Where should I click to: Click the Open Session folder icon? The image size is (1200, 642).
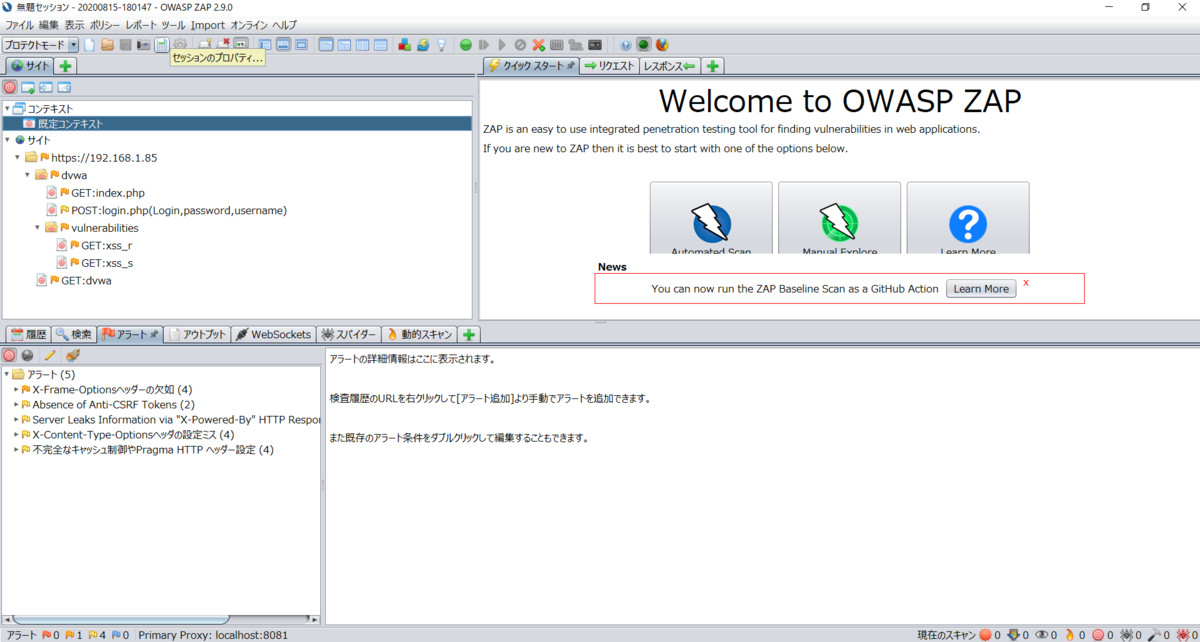108,45
